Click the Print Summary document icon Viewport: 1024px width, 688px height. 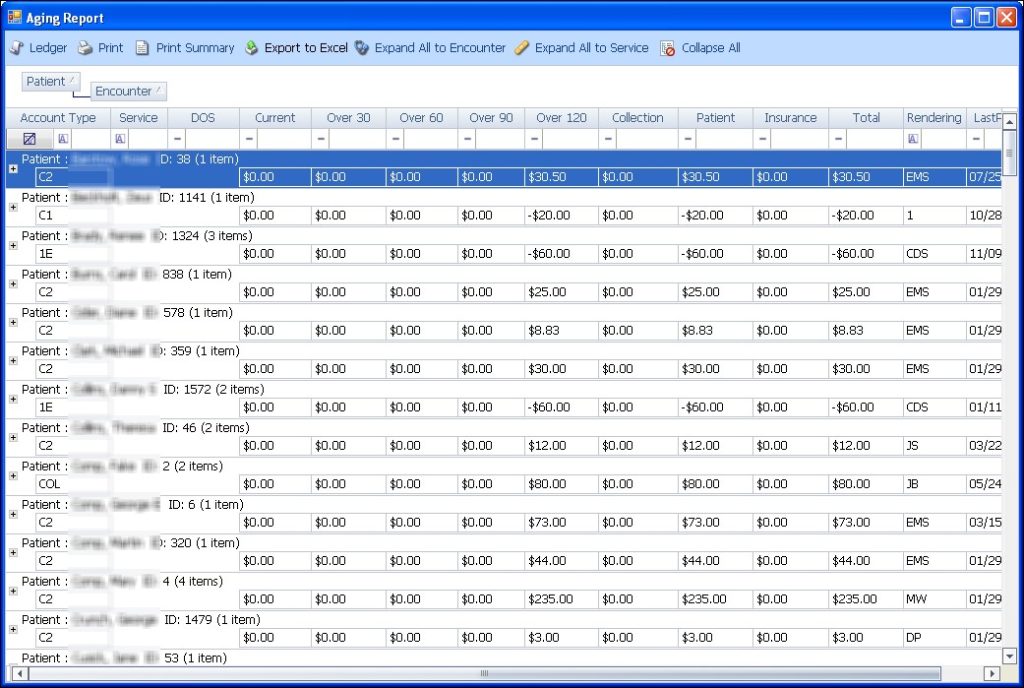click(142, 48)
